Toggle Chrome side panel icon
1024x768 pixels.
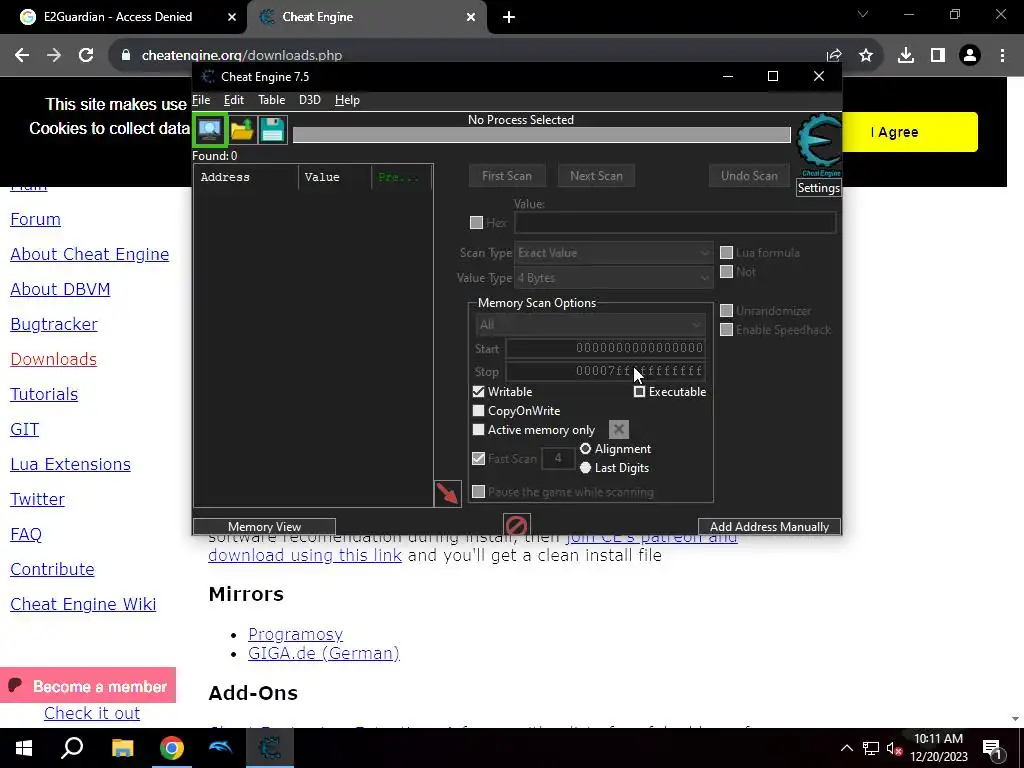point(938,56)
